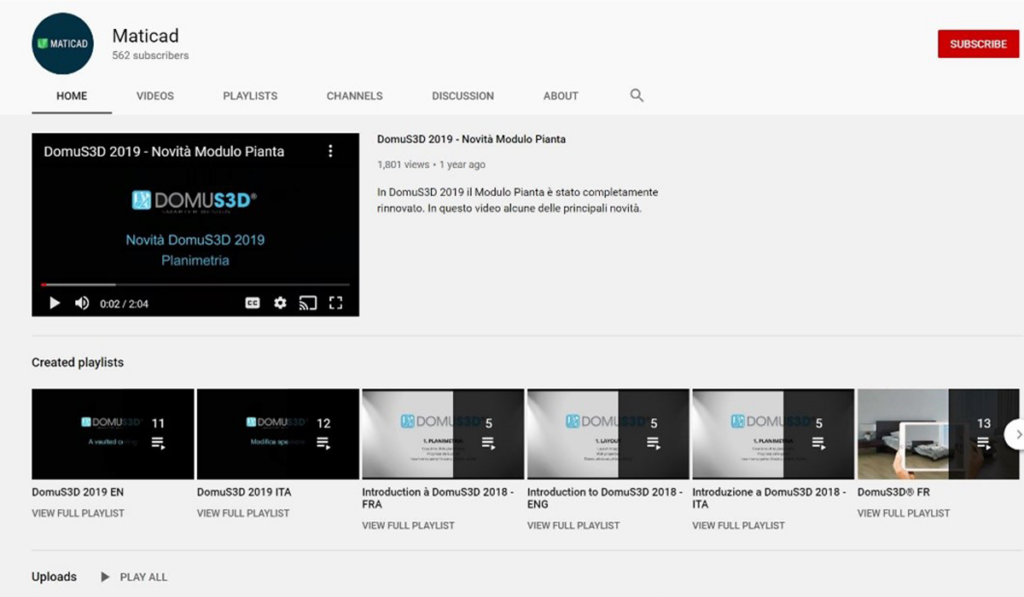The height and width of the screenshot is (597, 1024).
Task: Click the 1,801 views text
Action: tap(403, 165)
